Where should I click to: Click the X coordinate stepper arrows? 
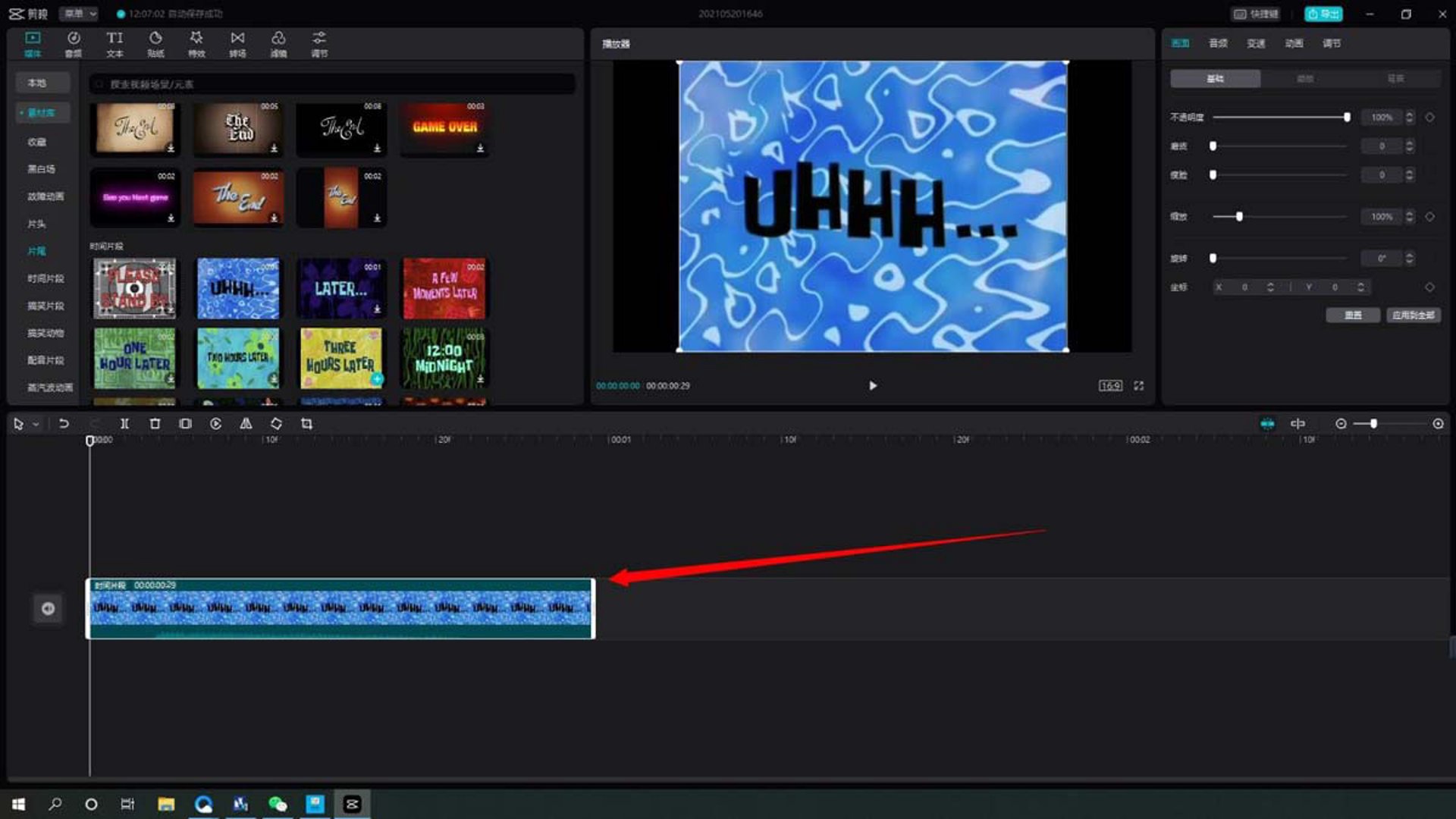click(1270, 287)
